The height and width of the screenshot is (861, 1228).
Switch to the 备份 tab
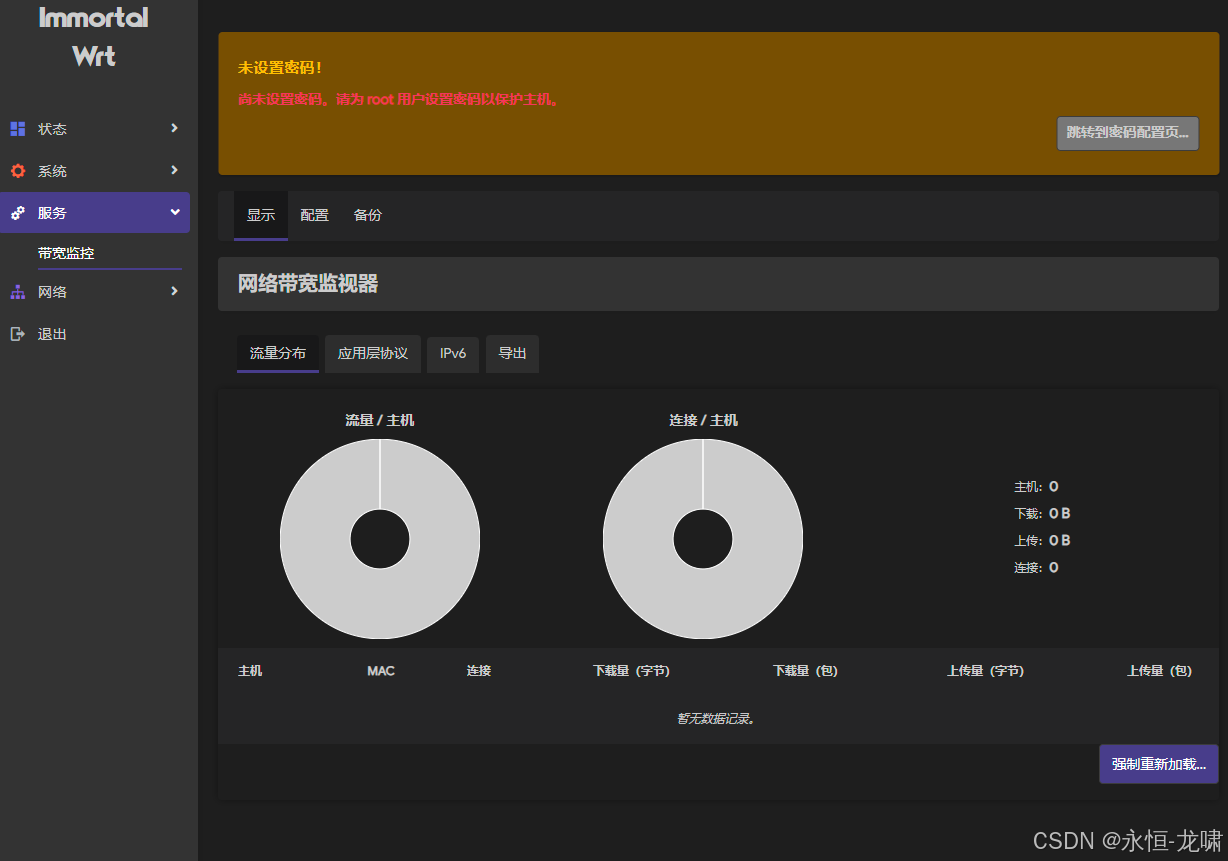point(368,215)
